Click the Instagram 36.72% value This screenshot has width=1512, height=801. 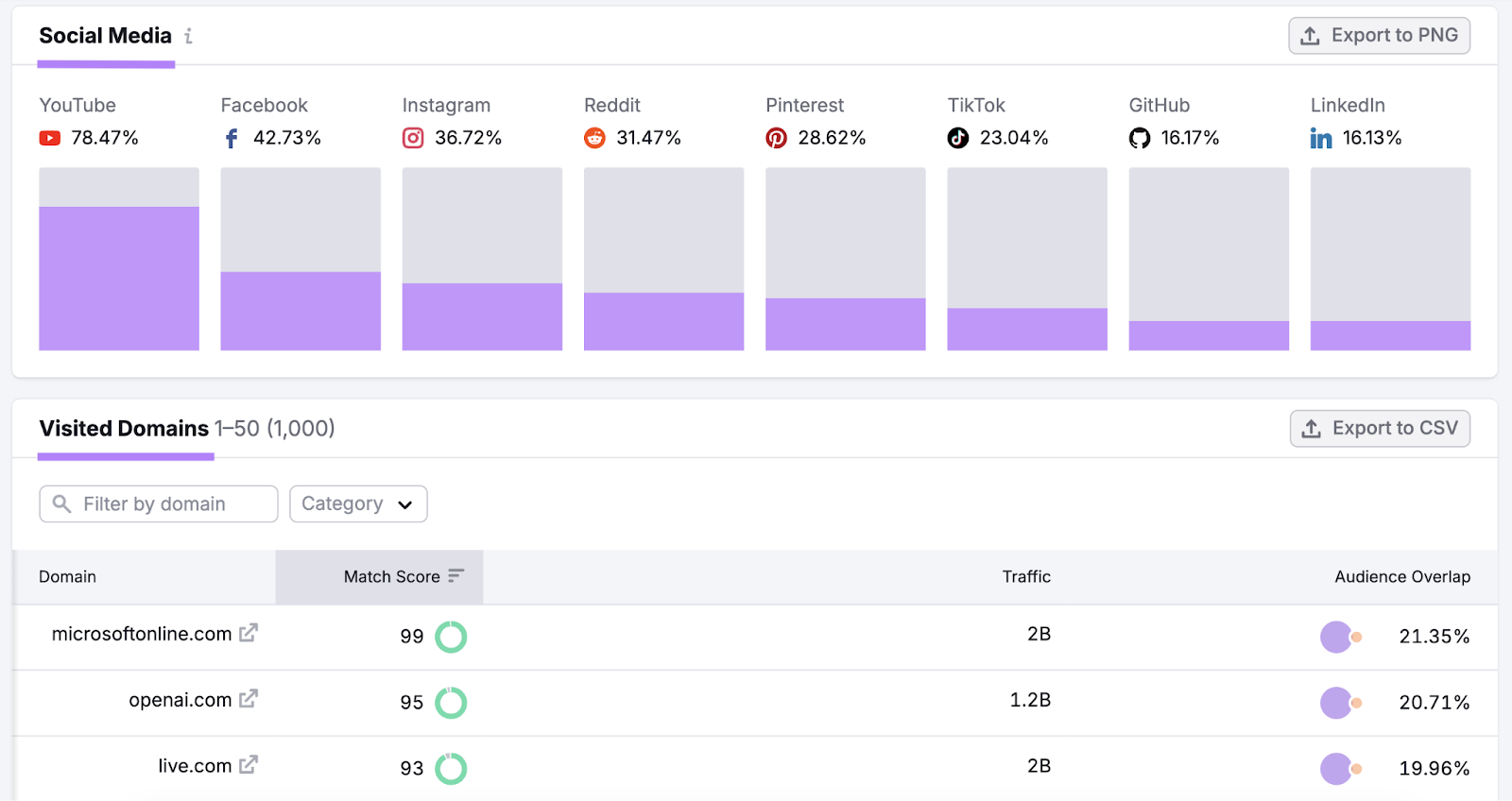pyautogui.click(x=469, y=138)
